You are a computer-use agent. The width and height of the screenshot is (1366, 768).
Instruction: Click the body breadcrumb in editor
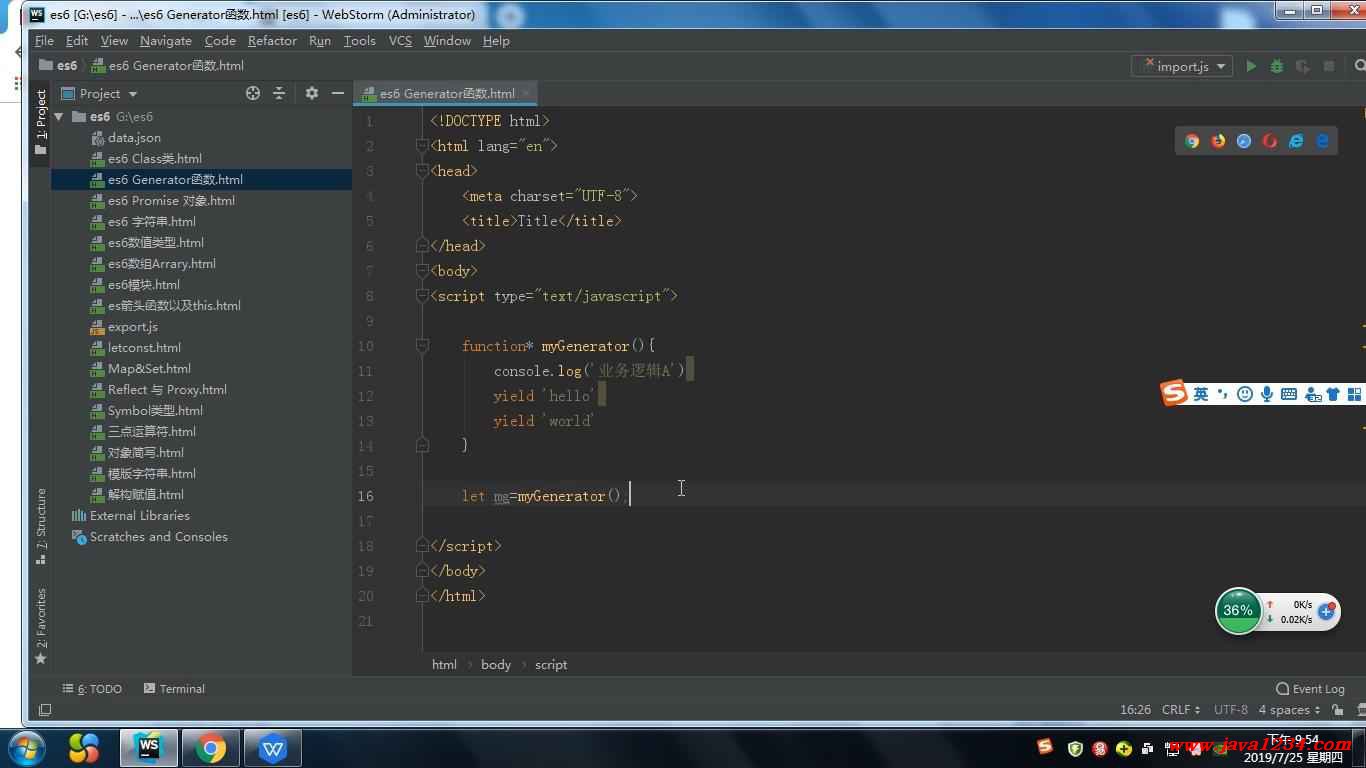(496, 664)
